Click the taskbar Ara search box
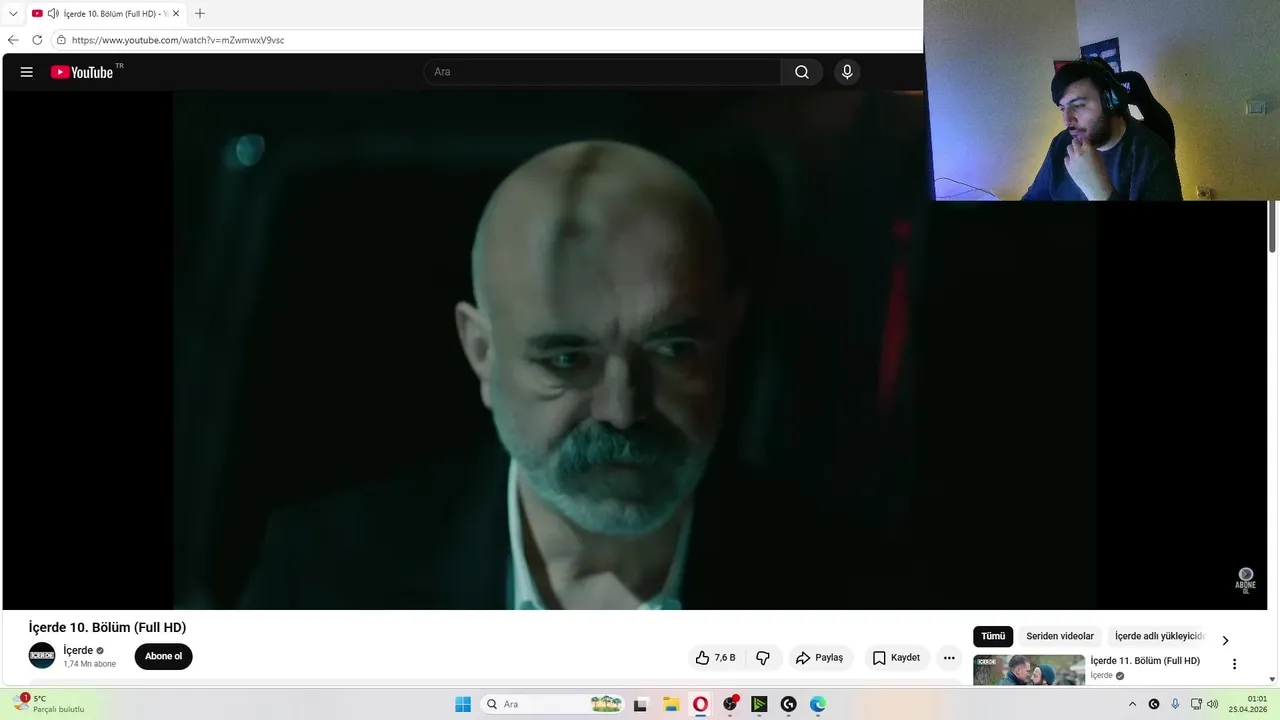The height and width of the screenshot is (720, 1280). point(553,704)
